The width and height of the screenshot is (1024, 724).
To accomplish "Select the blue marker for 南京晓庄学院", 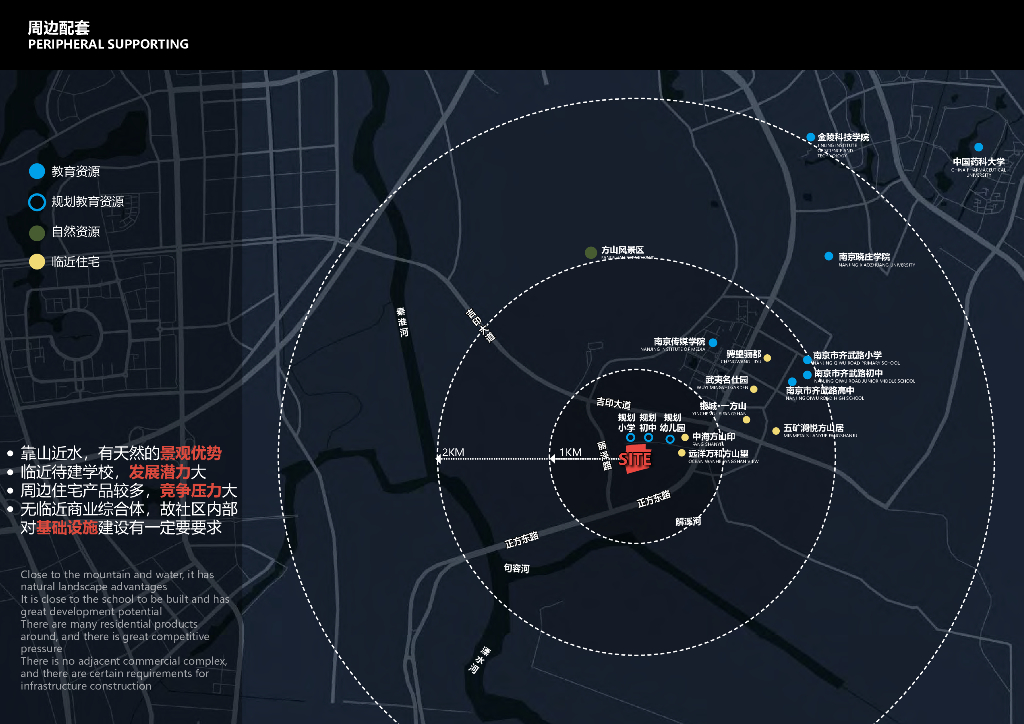I will point(828,257).
